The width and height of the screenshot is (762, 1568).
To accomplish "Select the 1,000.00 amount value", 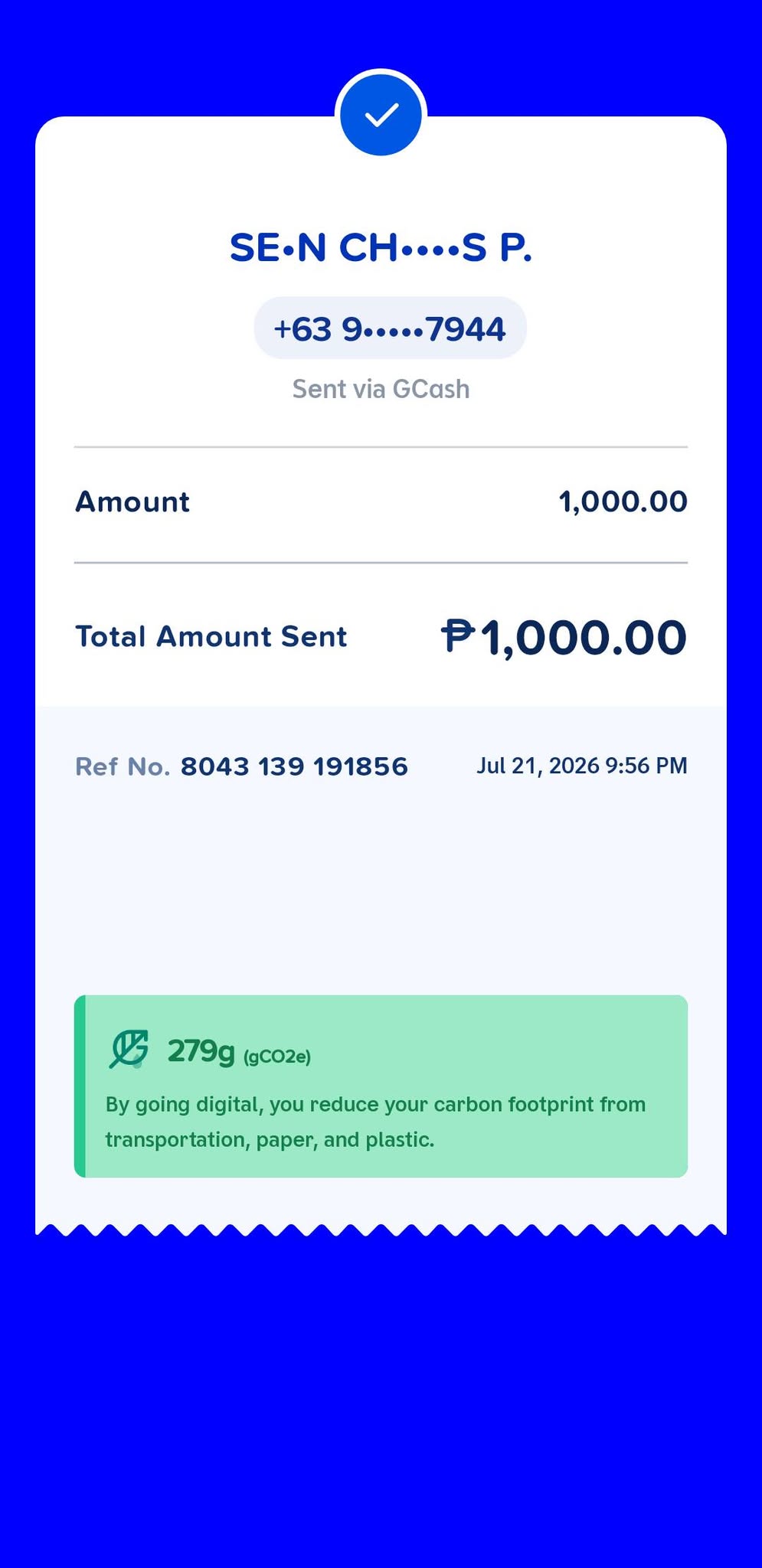I will click(623, 502).
